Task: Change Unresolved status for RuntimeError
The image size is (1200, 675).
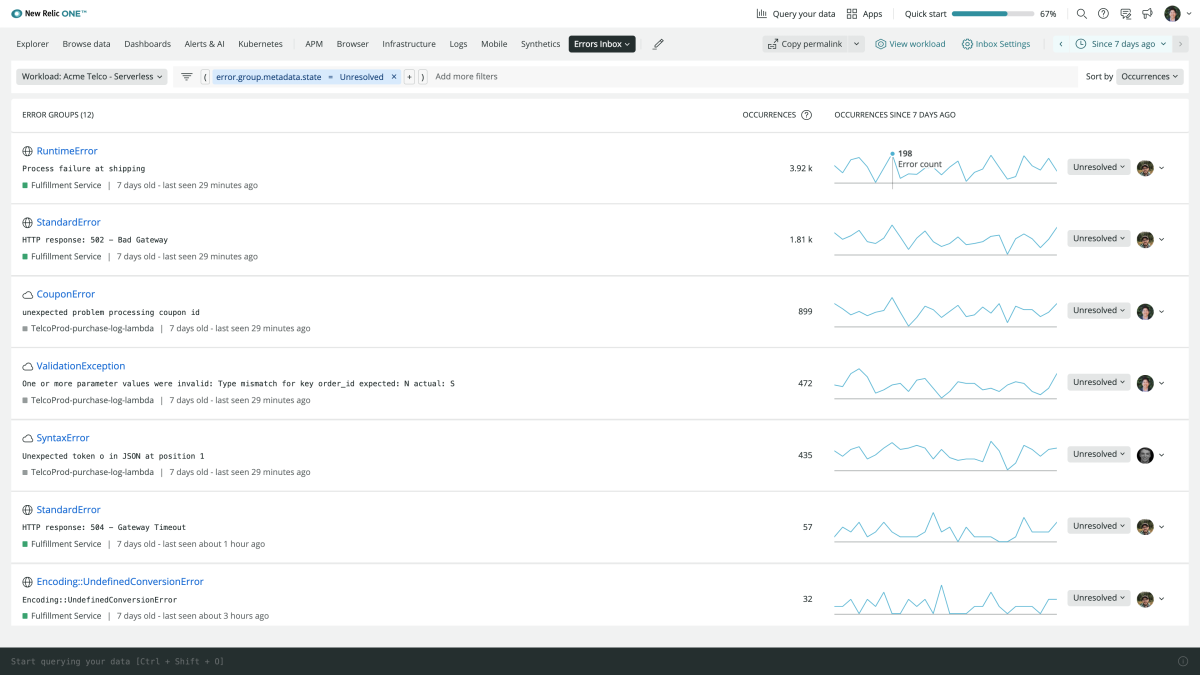Action: (1099, 167)
